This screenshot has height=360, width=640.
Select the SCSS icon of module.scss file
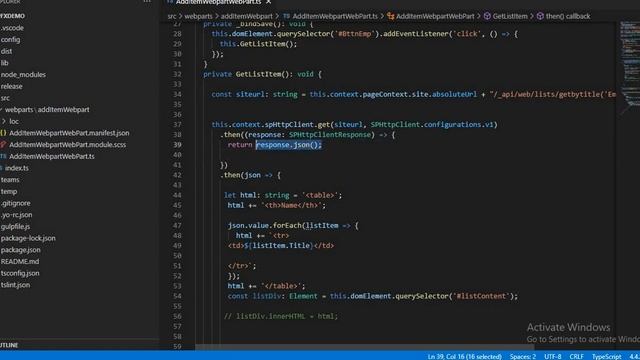point(3,144)
